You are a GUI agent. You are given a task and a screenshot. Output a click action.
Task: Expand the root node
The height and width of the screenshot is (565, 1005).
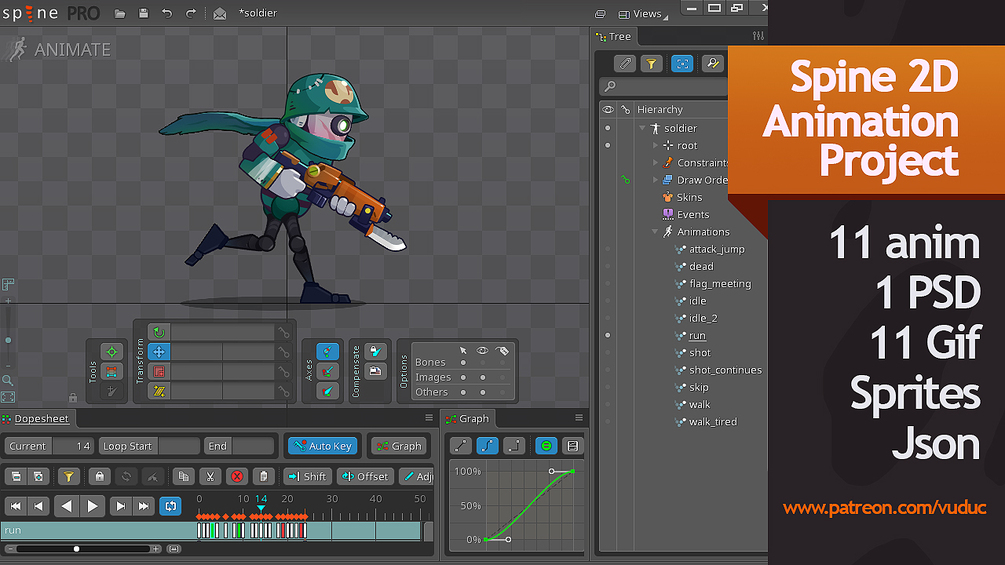655,145
